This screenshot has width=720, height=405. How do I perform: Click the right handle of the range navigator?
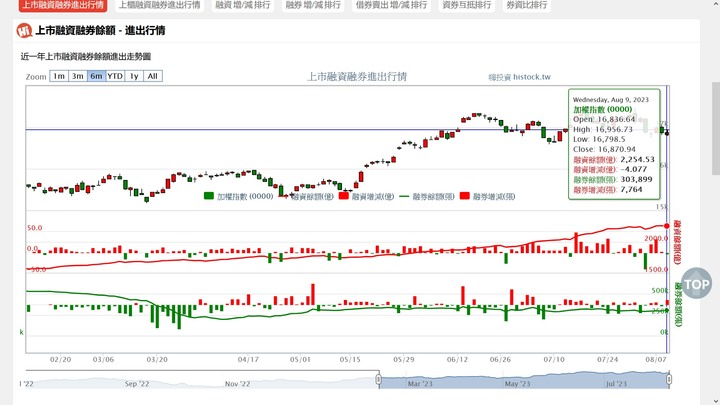pyautogui.click(x=669, y=379)
